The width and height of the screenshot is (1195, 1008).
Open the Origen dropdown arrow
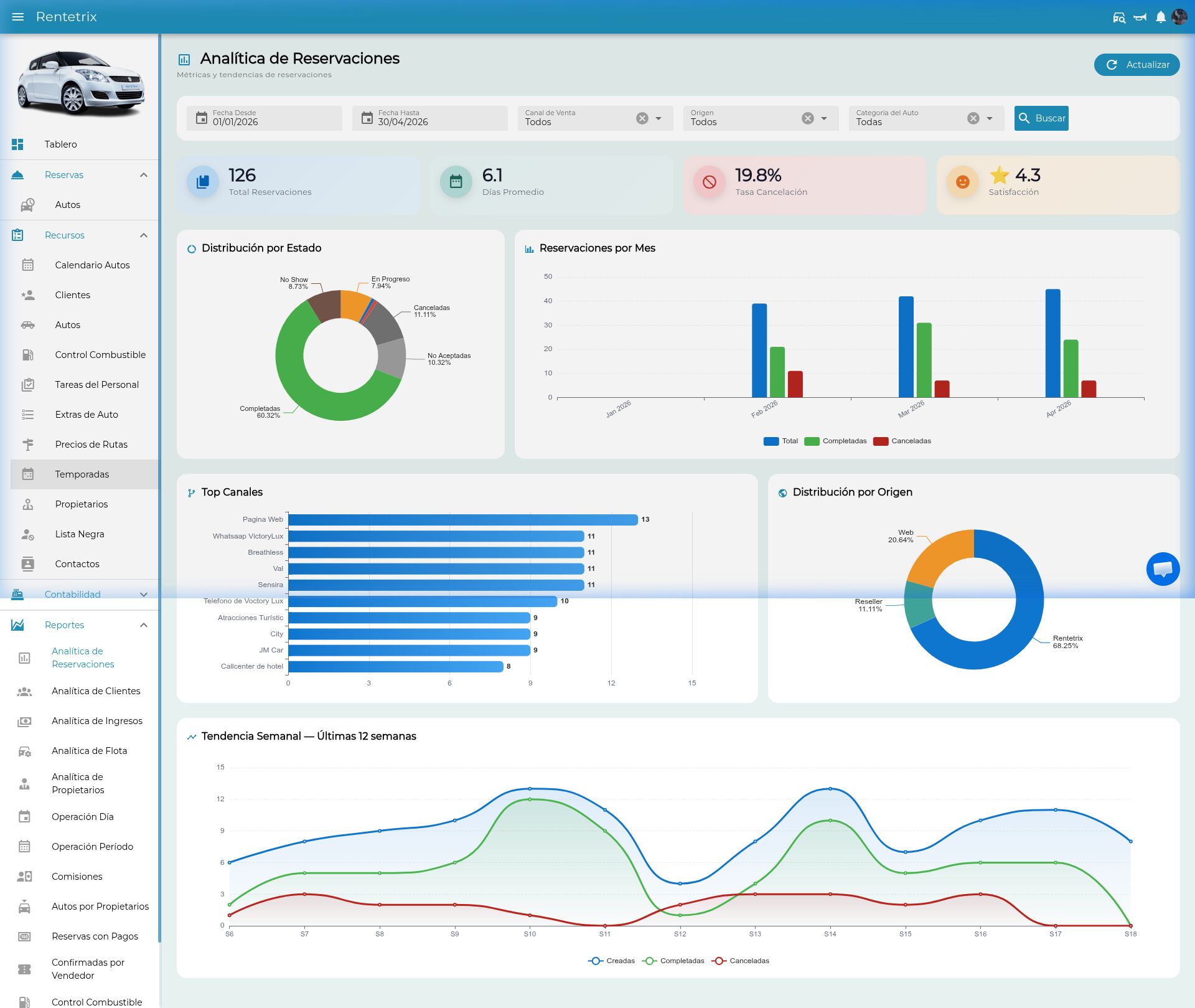[x=823, y=118]
